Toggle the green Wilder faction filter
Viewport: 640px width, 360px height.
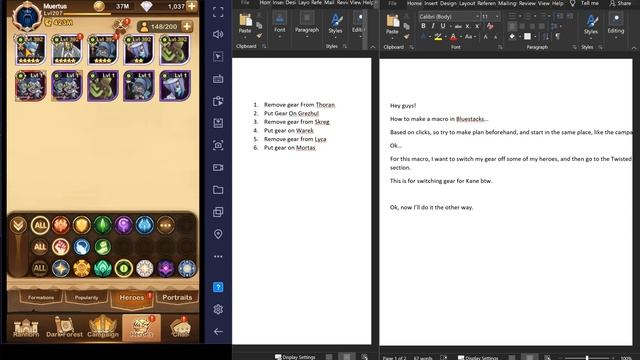[102, 225]
